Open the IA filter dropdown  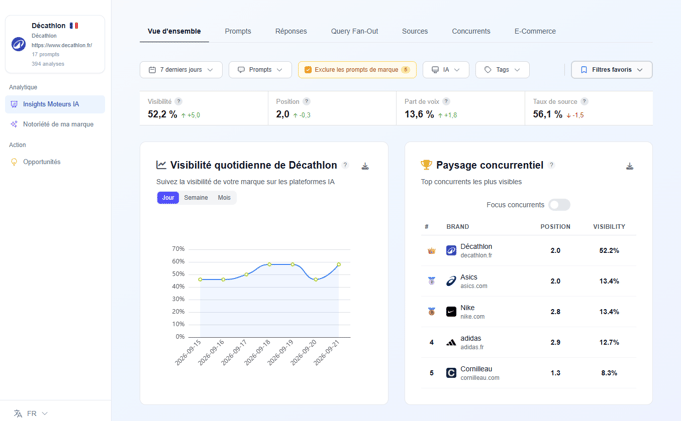point(446,70)
